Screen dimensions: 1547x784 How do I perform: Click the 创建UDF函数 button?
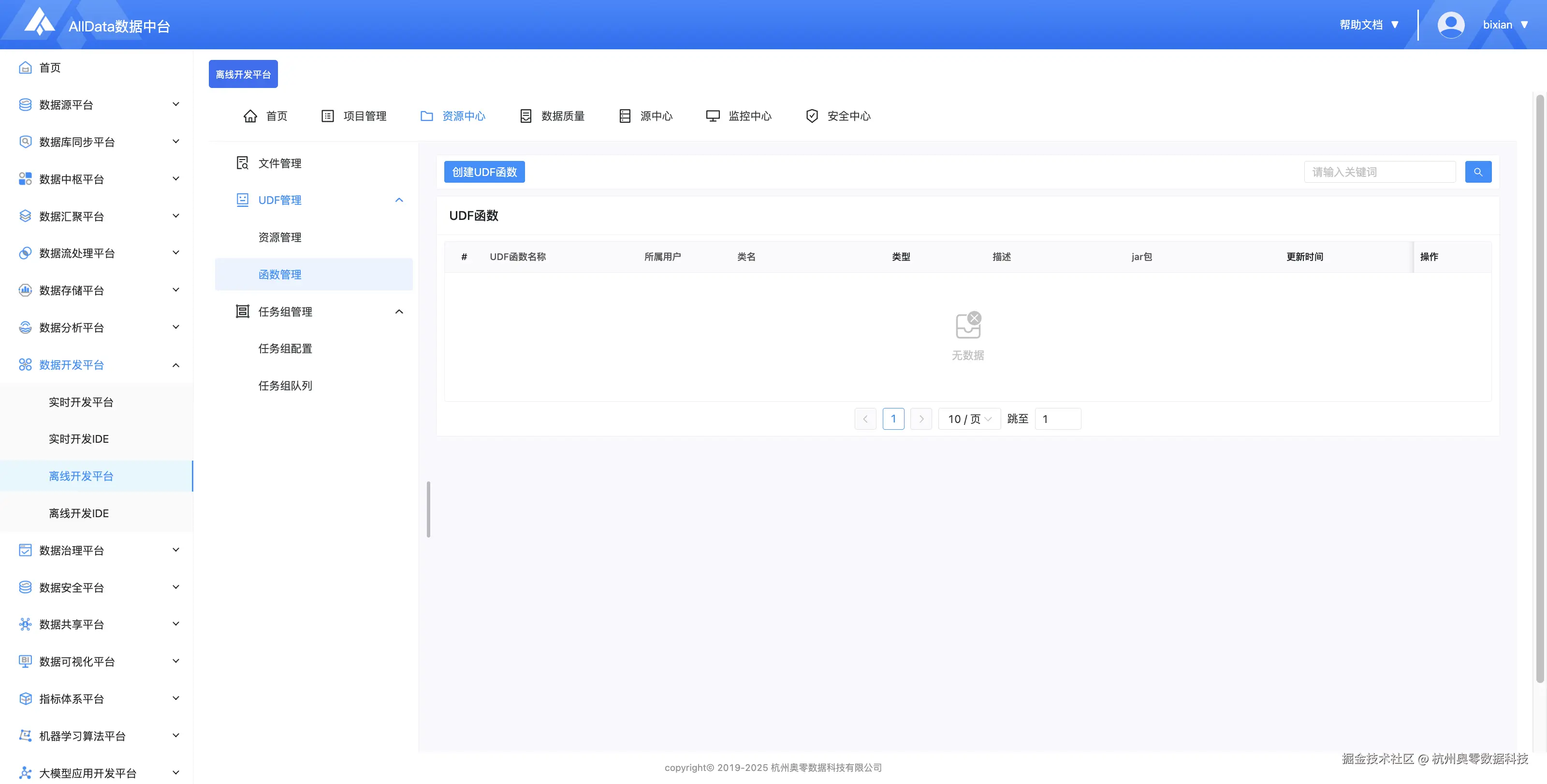coord(484,172)
